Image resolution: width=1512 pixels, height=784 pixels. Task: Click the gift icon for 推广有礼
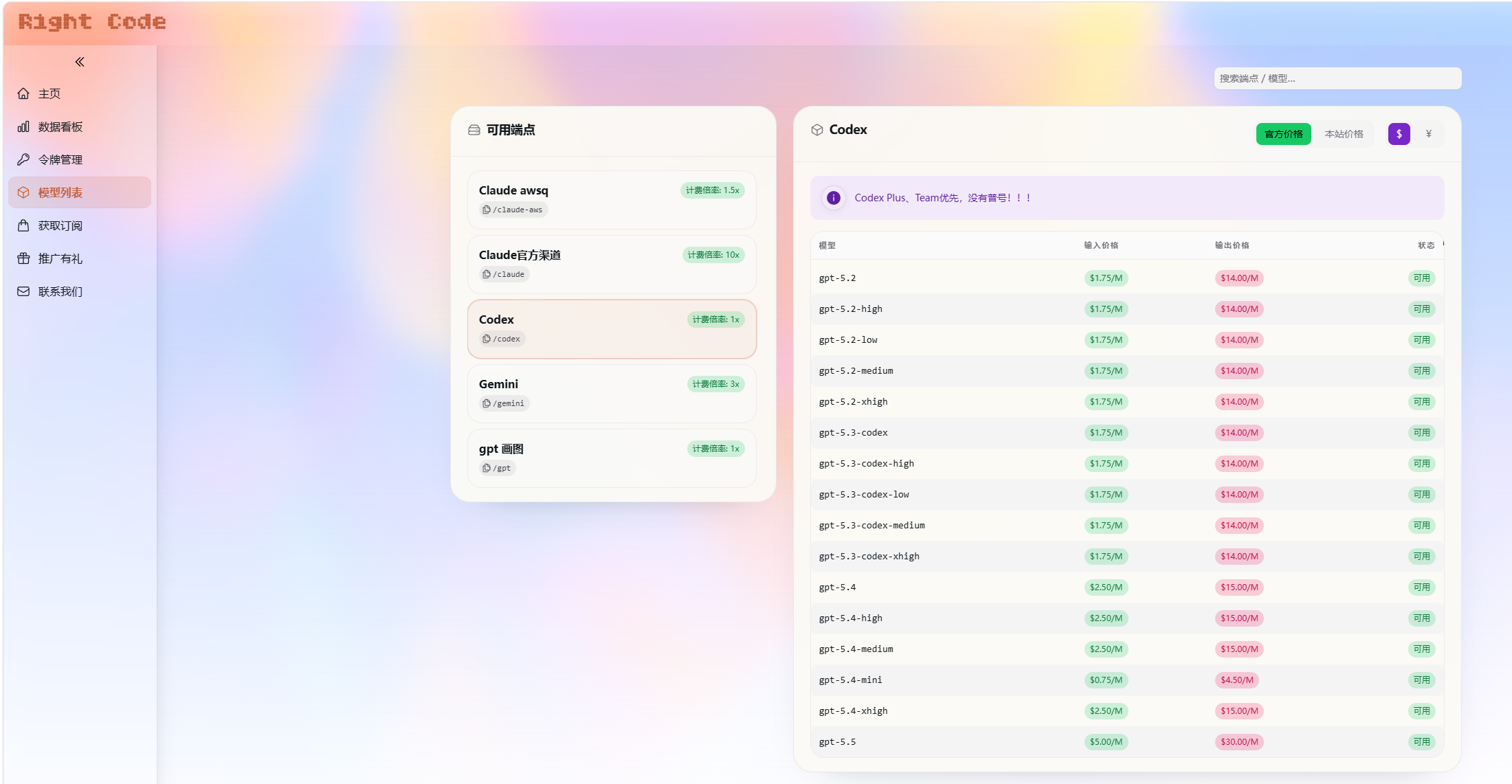click(23, 258)
